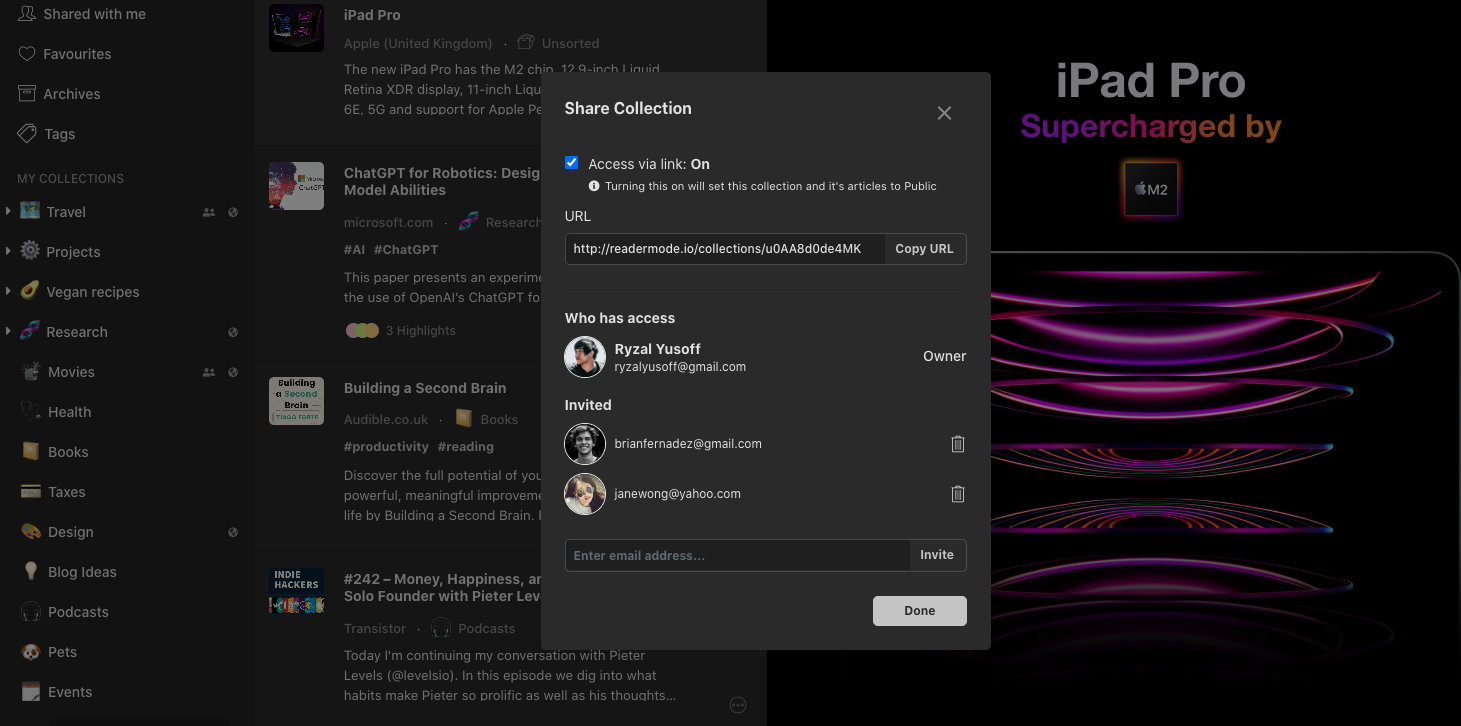This screenshot has width=1461, height=726.
Task: Open the Movies collection
Action: tap(71, 372)
